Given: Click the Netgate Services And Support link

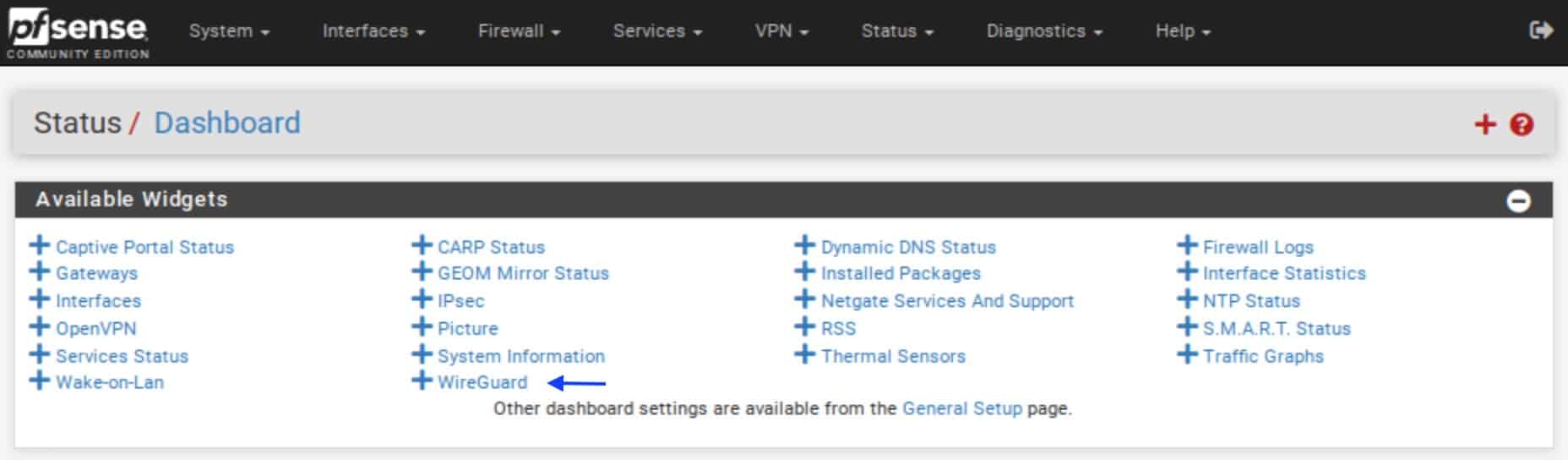Looking at the screenshot, I should 947,301.
